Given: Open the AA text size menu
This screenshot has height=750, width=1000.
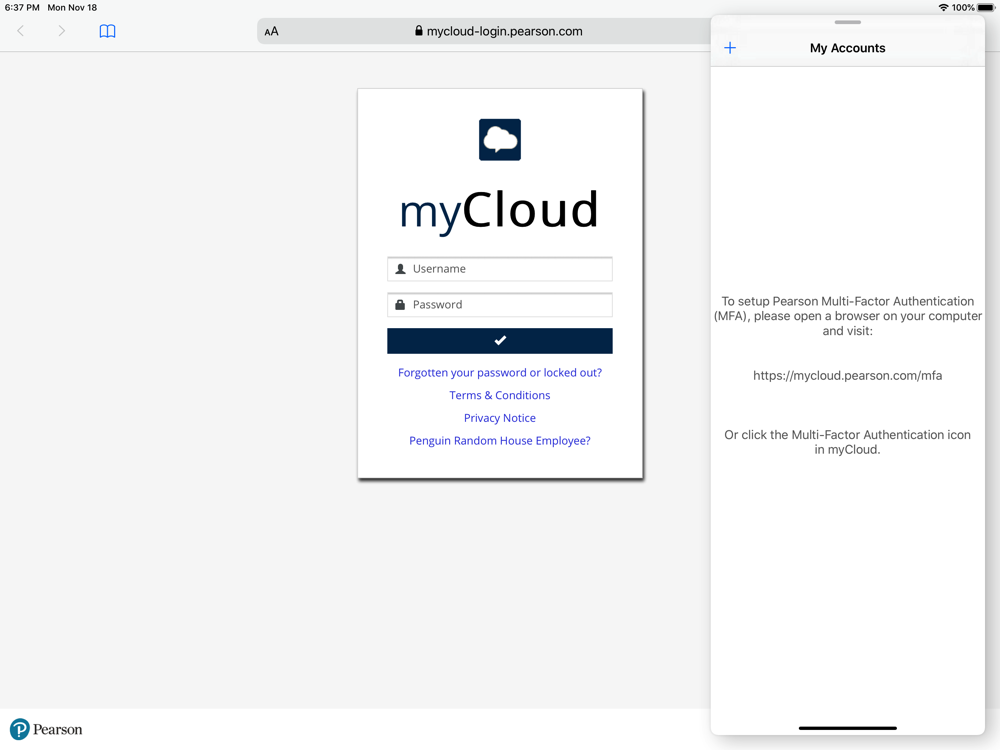Looking at the screenshot, I should (x=271, y=31).
